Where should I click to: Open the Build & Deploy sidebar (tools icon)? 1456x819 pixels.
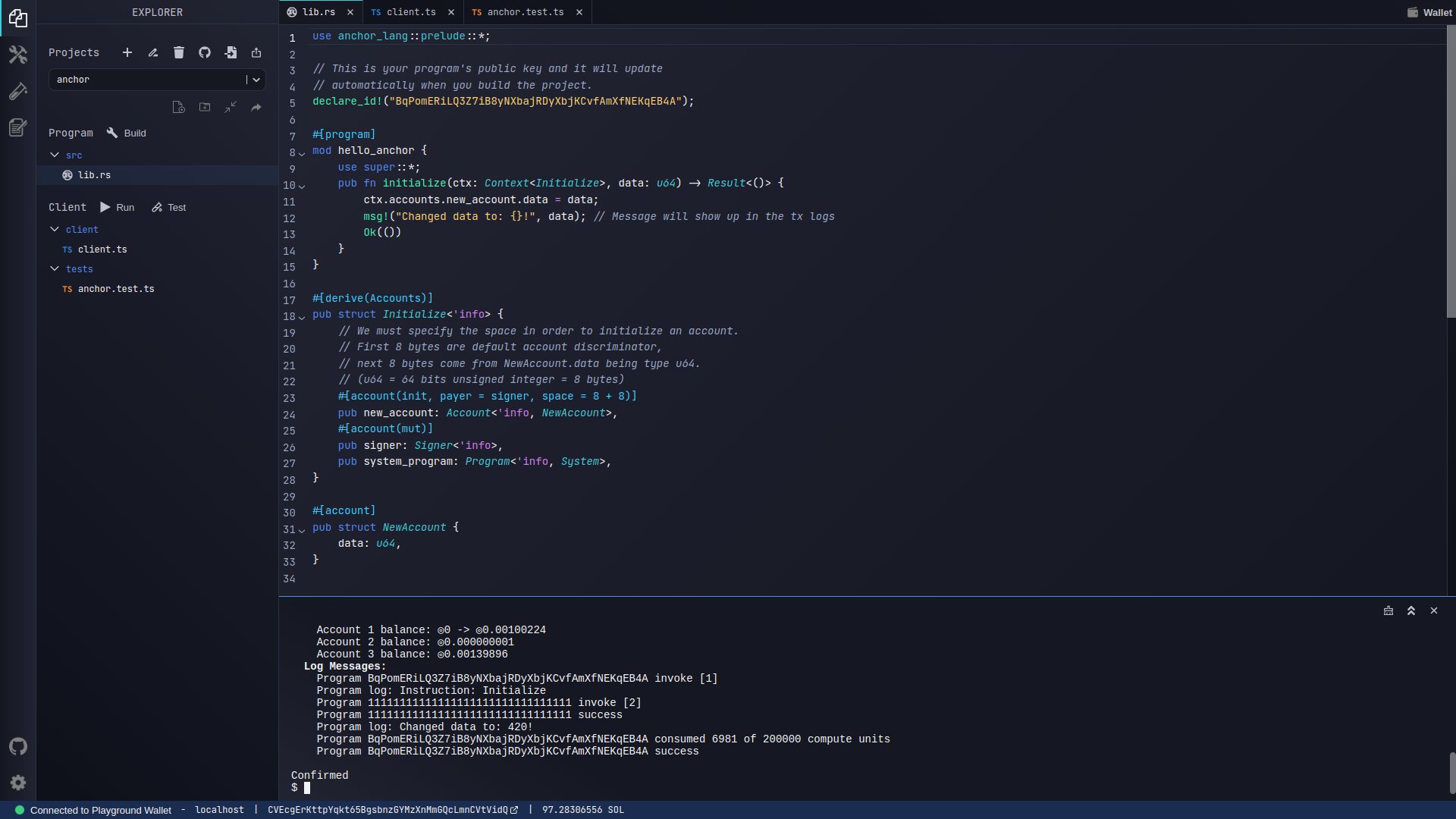(x=18, y=55)
